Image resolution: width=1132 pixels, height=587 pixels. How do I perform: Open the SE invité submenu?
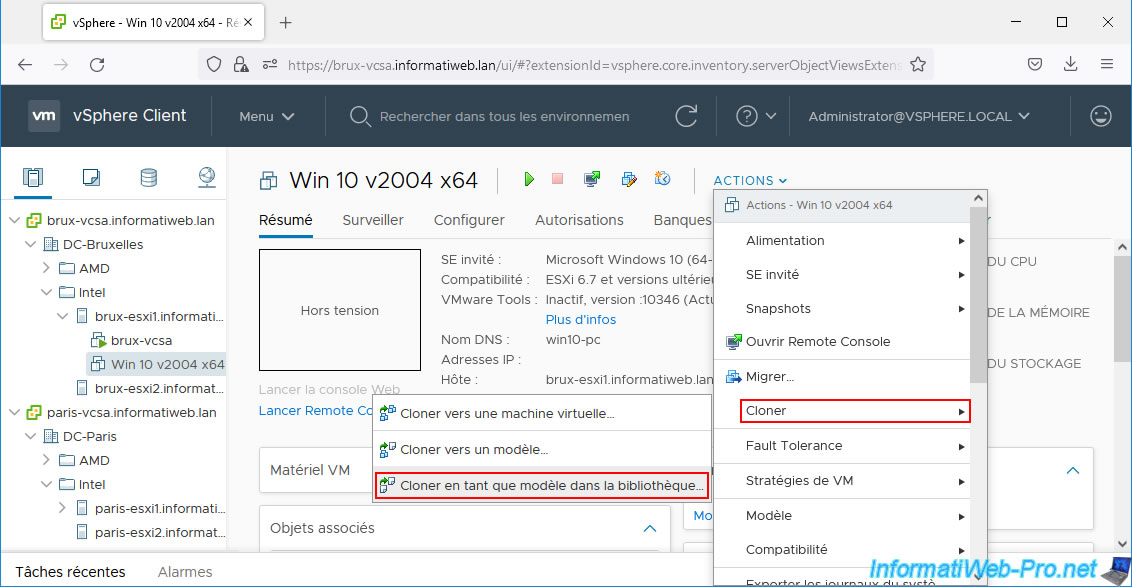coord(843,274)
